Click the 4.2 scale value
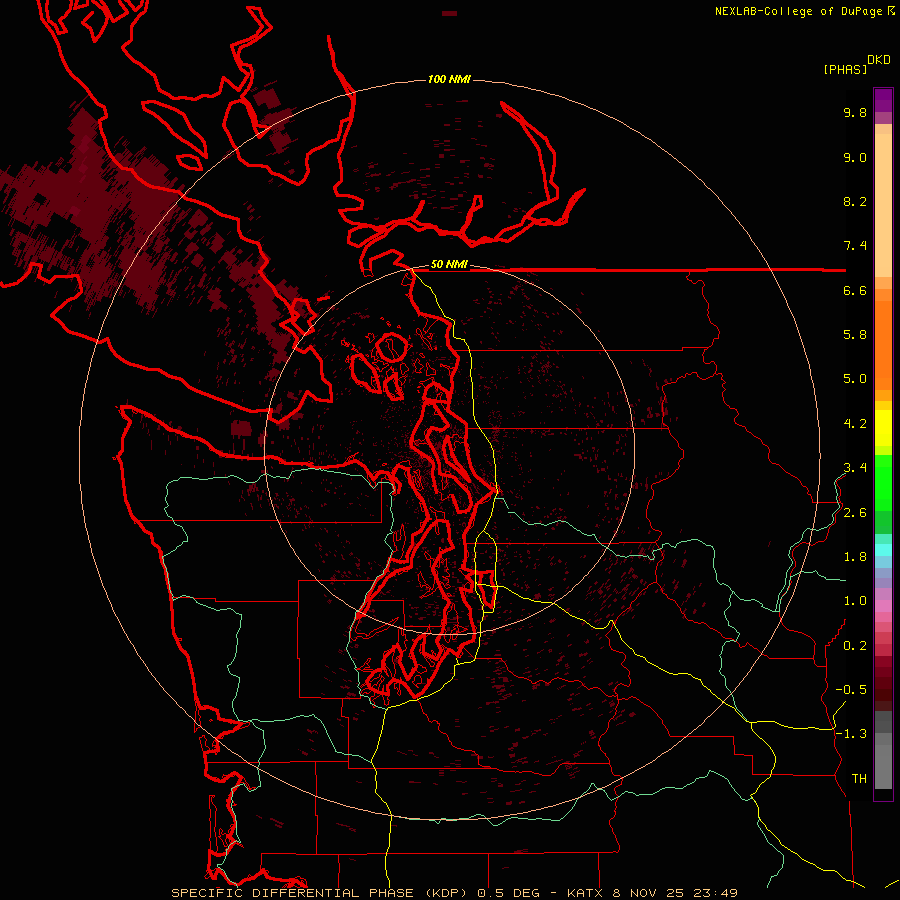Screen dimensions: 900x900 point(855,424)
